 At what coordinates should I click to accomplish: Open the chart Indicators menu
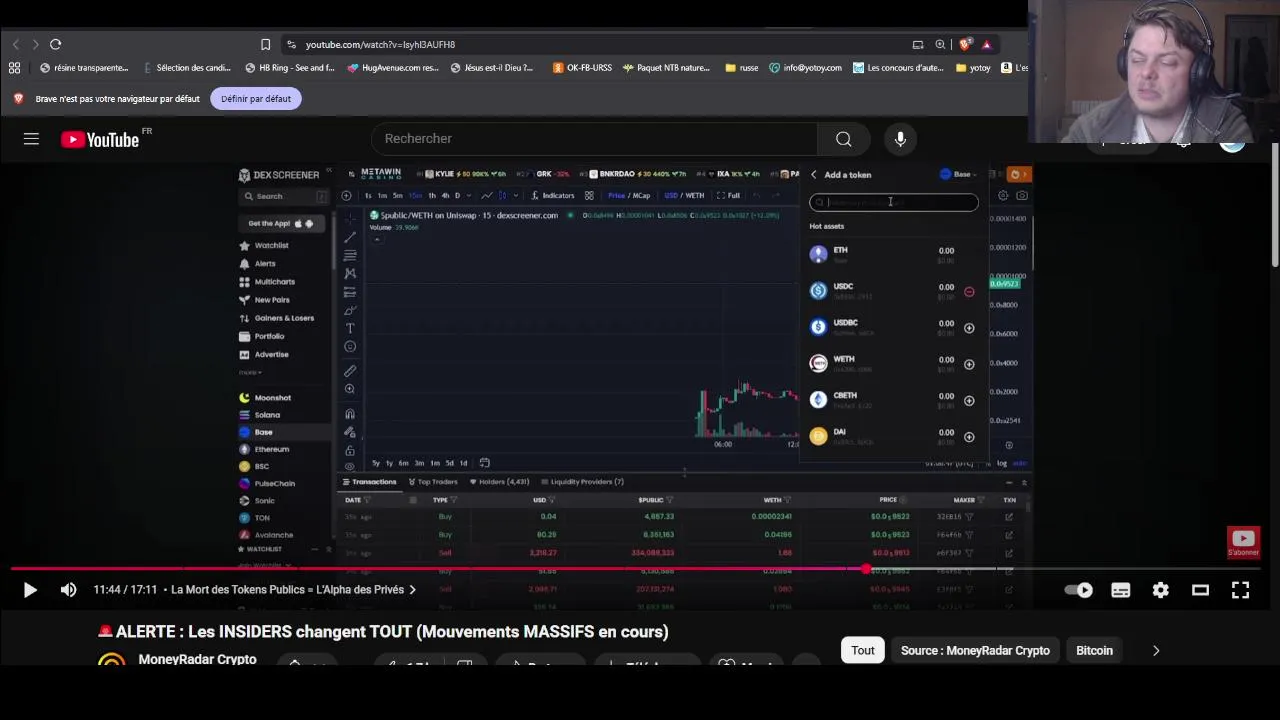pos(553,196)
